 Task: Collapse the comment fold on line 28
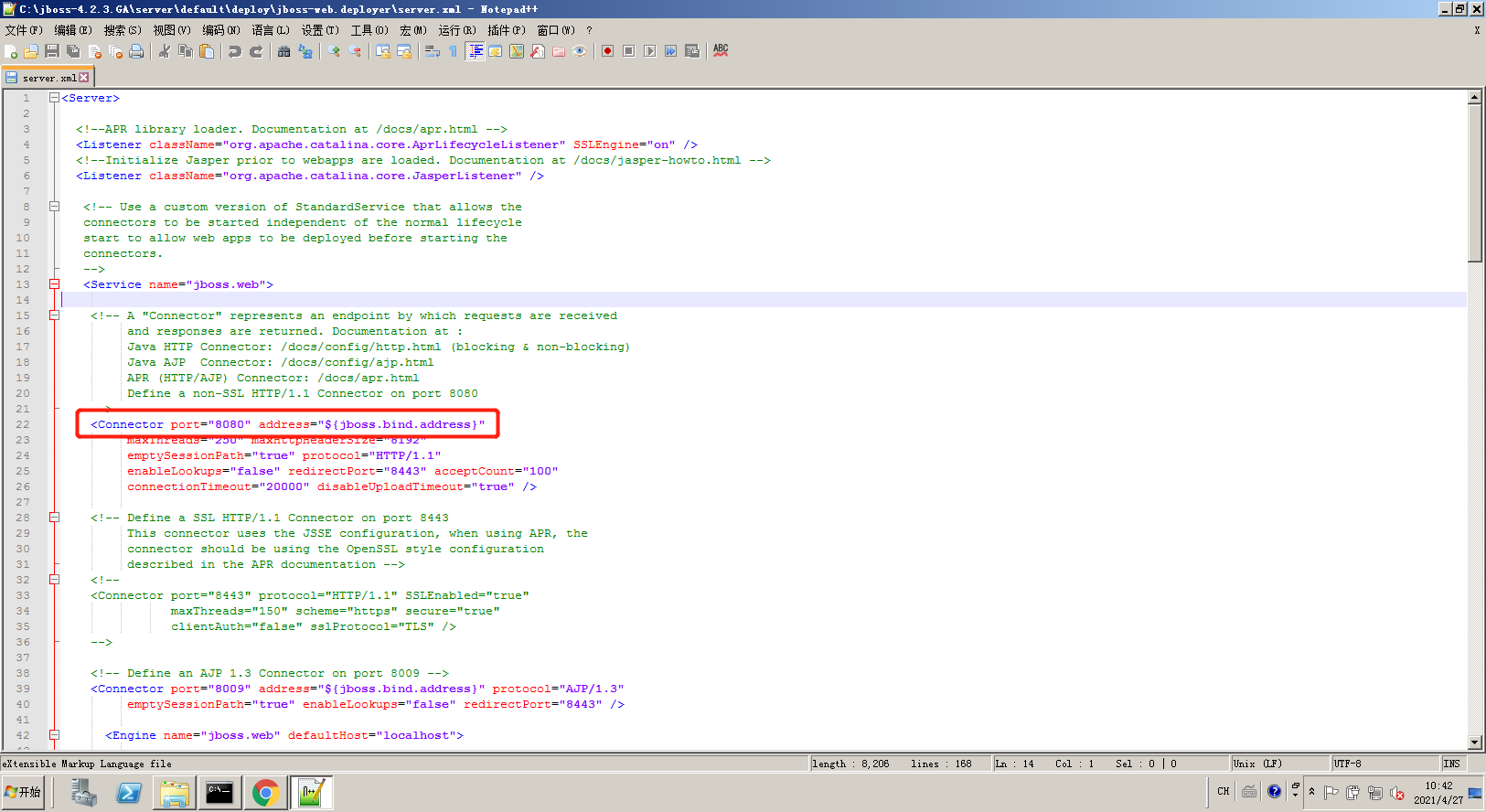[54, 518]
